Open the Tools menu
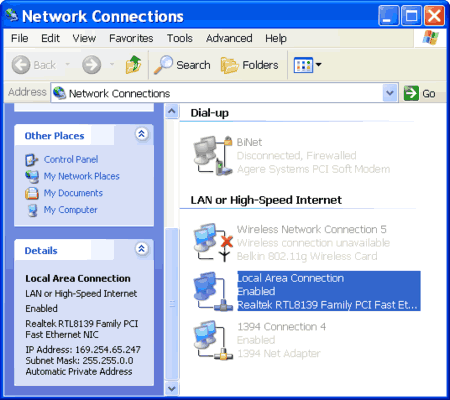 [180, 38]
